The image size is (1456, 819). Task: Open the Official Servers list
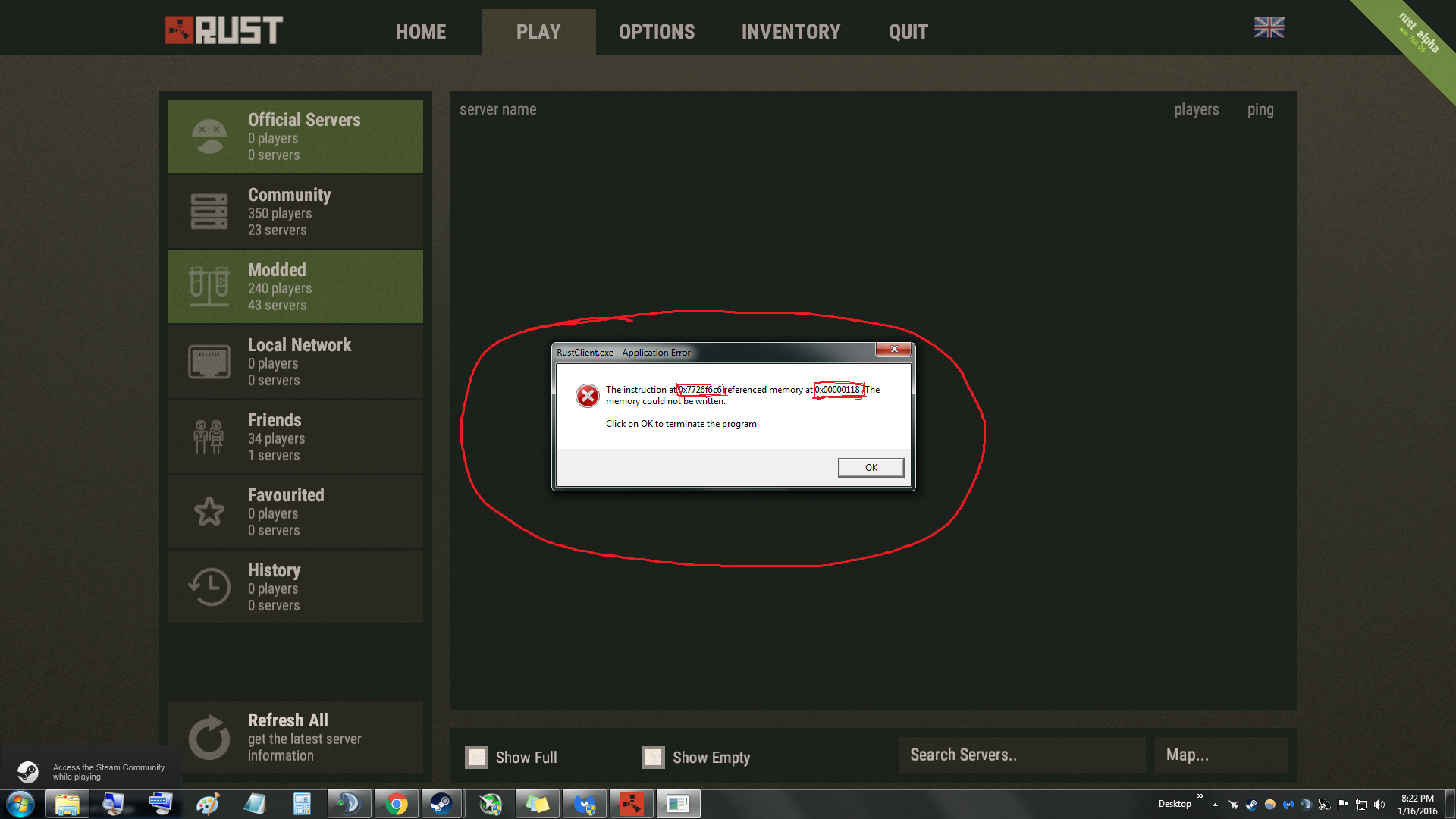click(296, 136)
